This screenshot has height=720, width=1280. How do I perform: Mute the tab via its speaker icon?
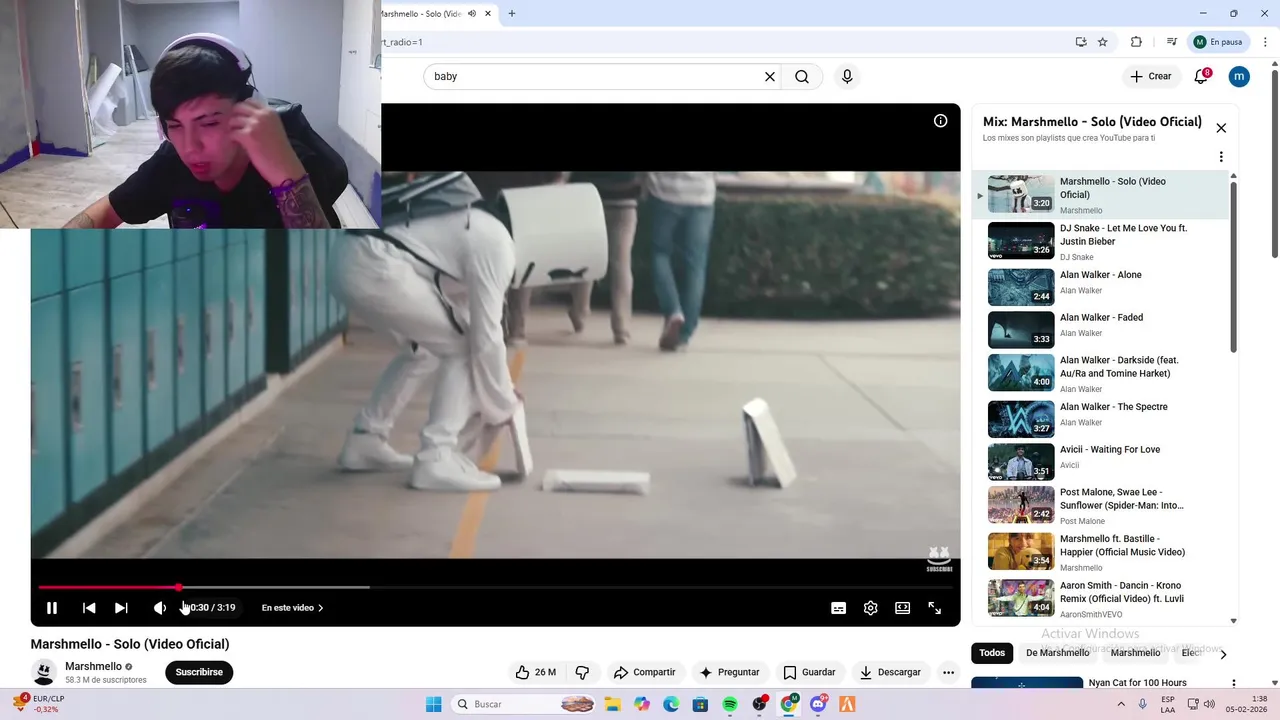pos(472,14)
